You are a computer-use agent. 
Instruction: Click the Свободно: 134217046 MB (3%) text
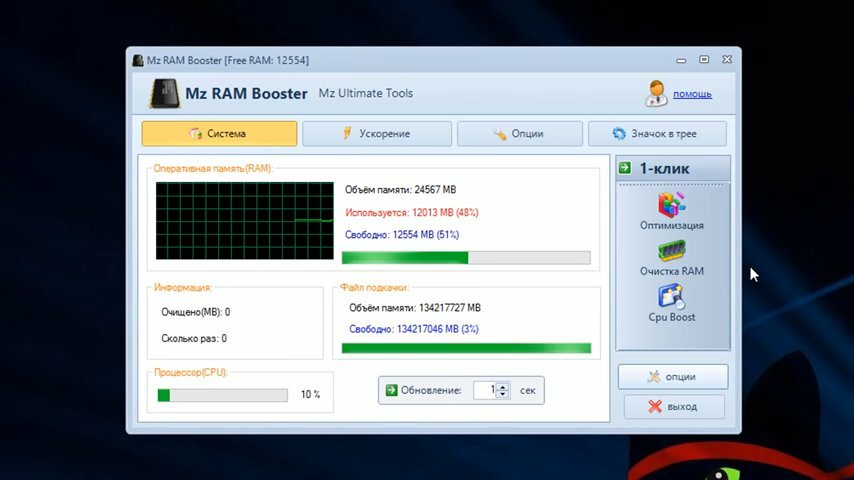point(414,329)
